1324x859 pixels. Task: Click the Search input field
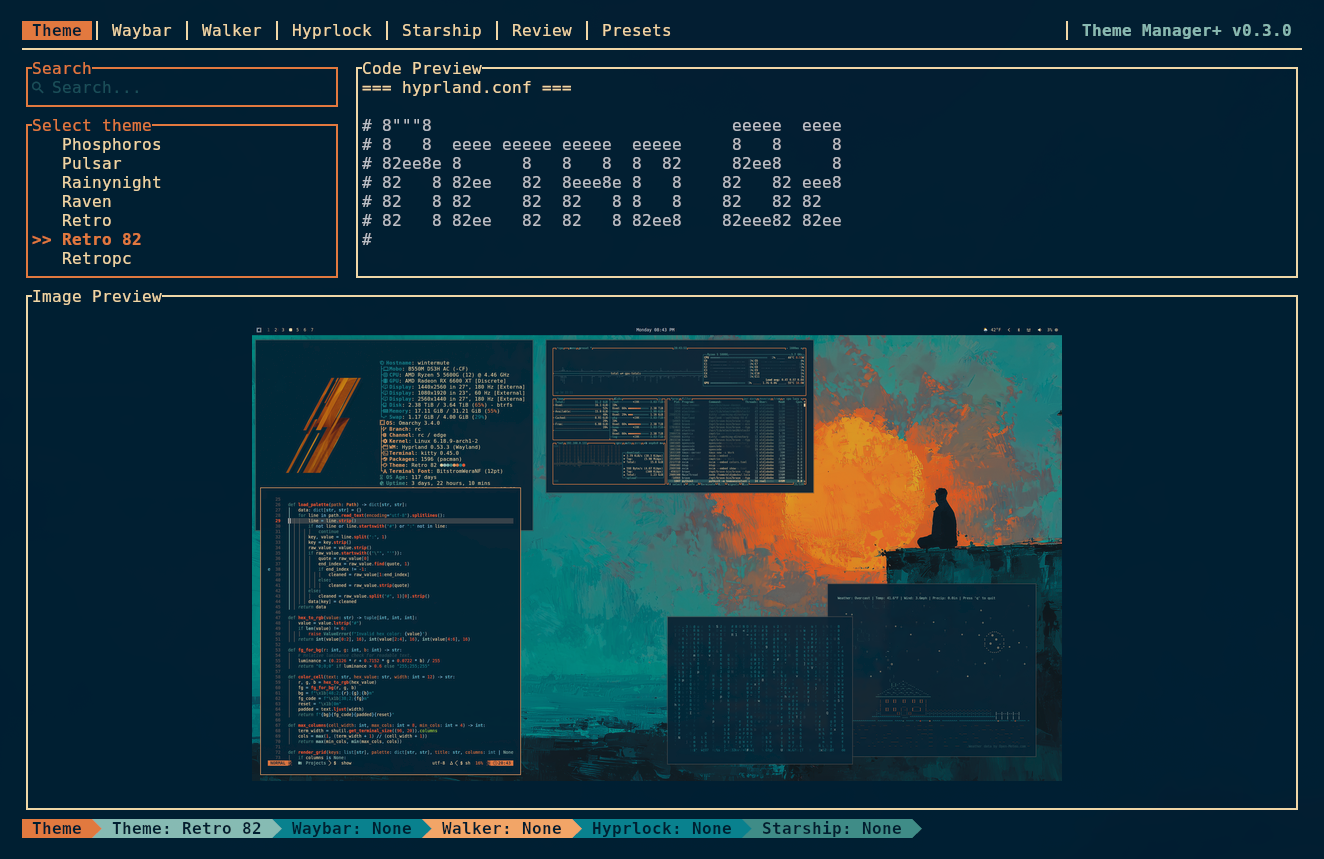[182, 87]
